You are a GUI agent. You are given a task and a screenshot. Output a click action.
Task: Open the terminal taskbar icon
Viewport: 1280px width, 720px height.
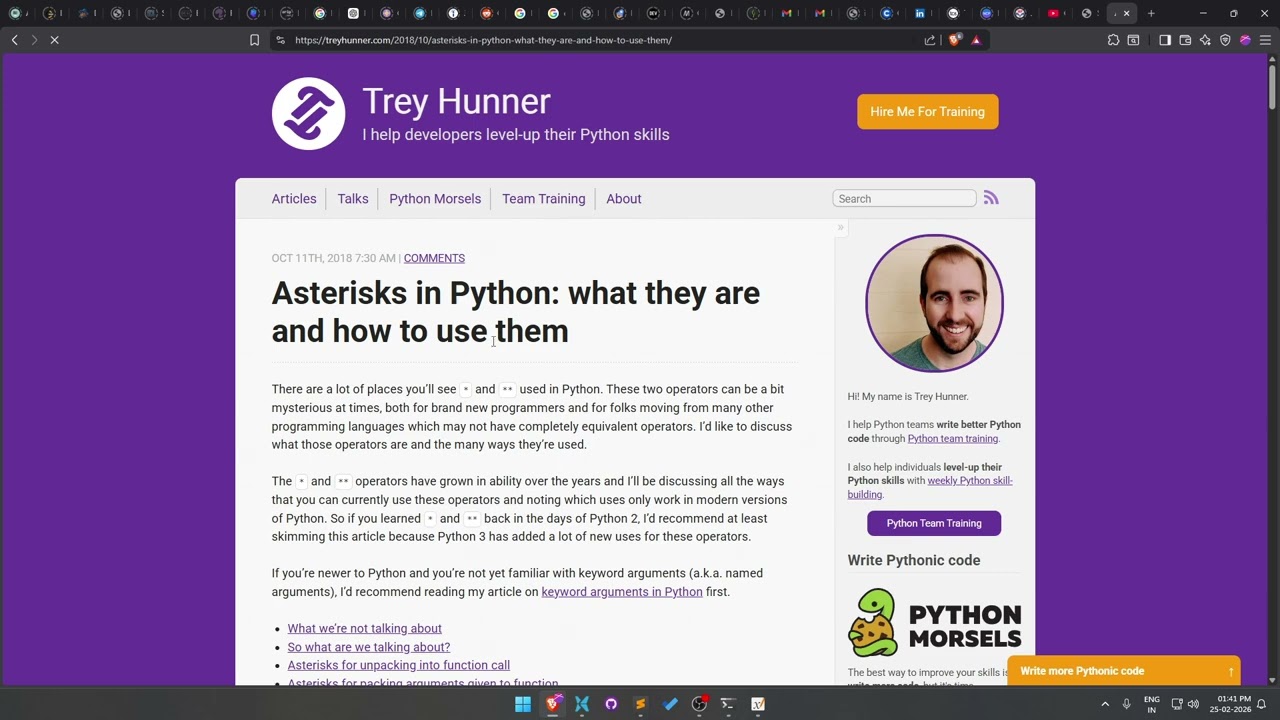728,704
